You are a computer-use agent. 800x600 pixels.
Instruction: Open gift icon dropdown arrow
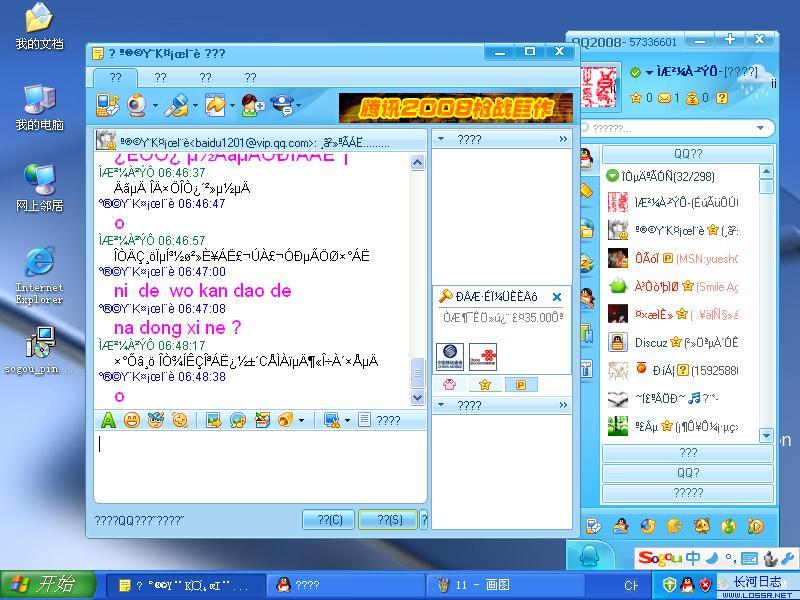(302, 420)
